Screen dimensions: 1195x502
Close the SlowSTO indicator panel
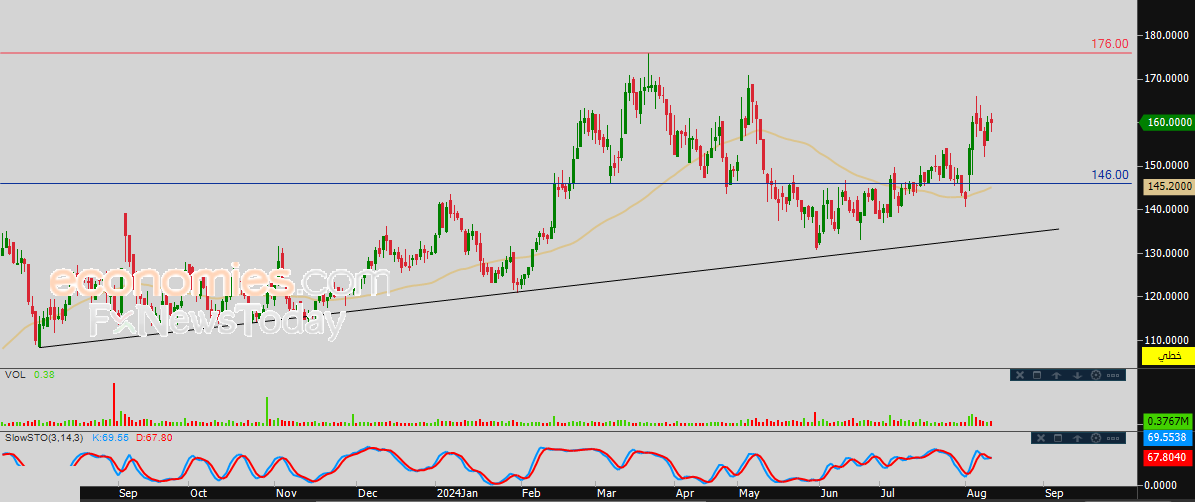(x=1039, y=438)
